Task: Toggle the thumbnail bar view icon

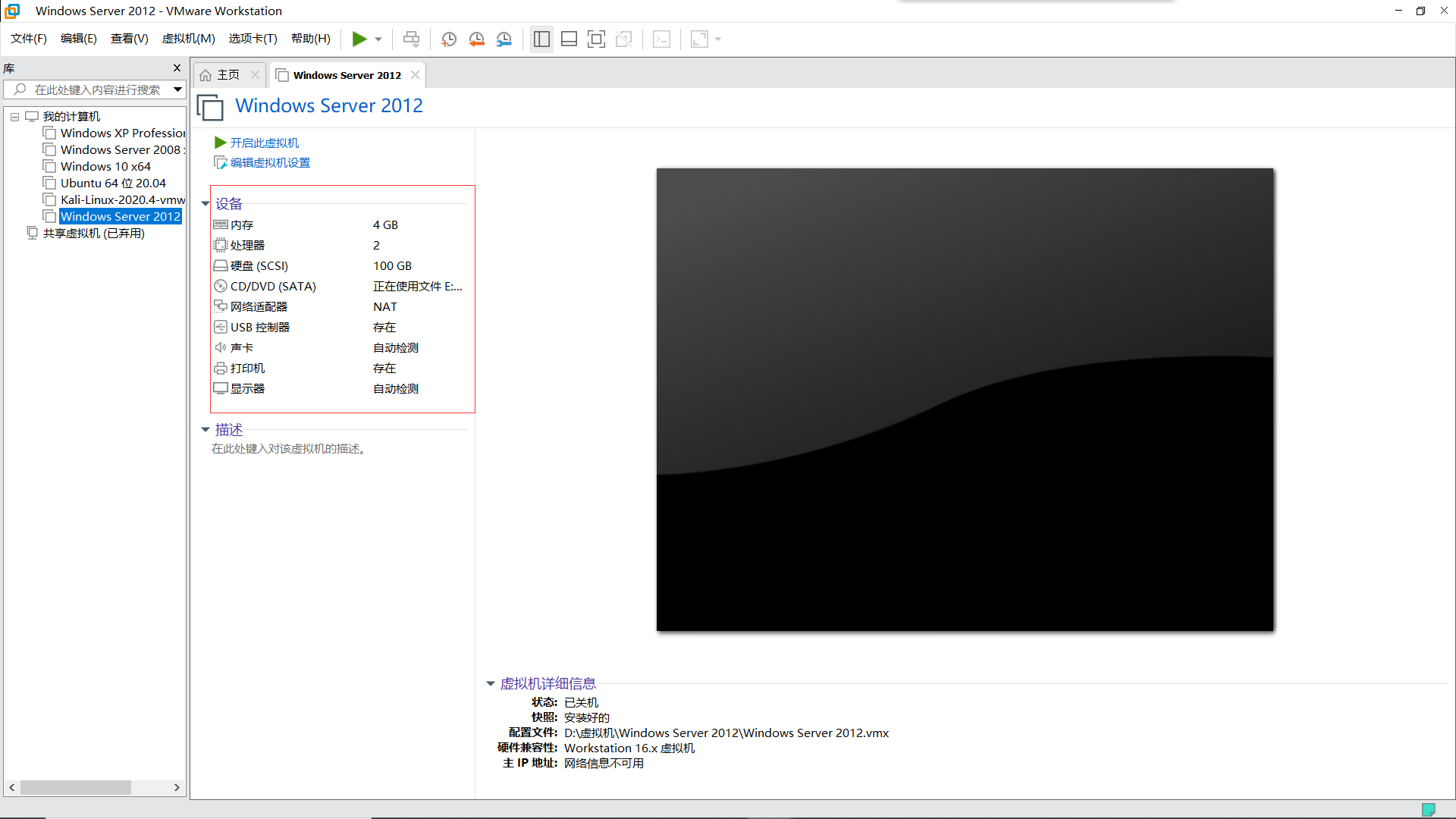Action: coord(569,39)
